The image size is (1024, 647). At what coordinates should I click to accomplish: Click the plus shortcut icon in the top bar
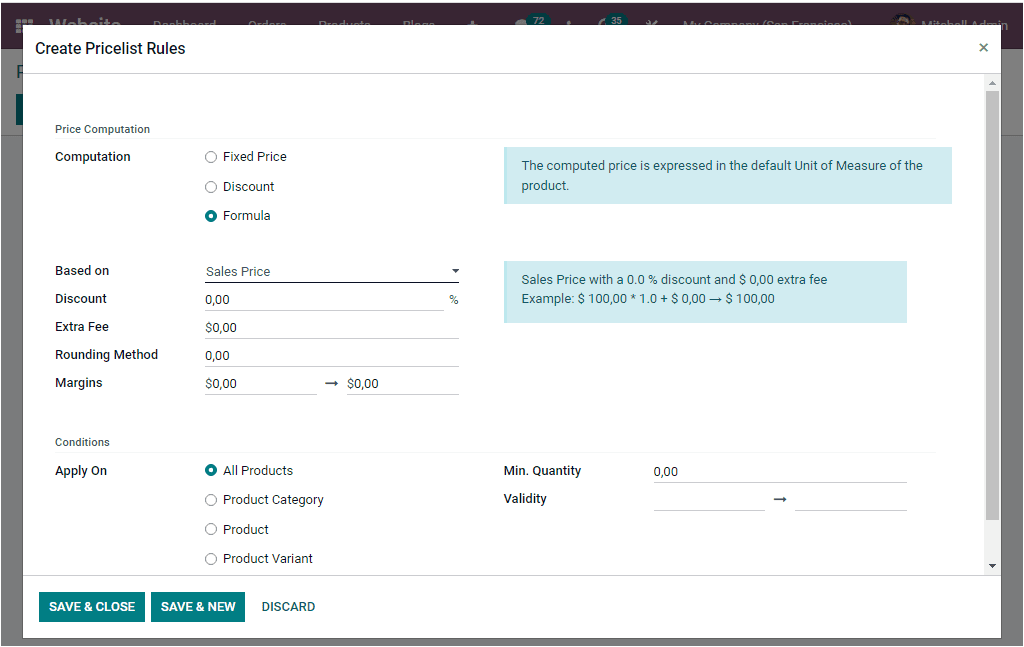(472, 25)
